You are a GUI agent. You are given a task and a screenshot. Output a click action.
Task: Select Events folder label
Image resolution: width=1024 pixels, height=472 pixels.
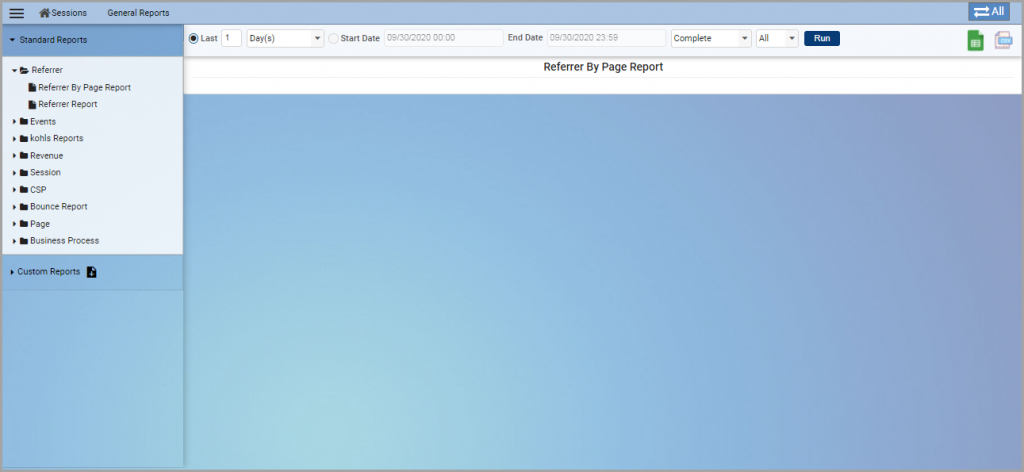click(x=43, y=121)
